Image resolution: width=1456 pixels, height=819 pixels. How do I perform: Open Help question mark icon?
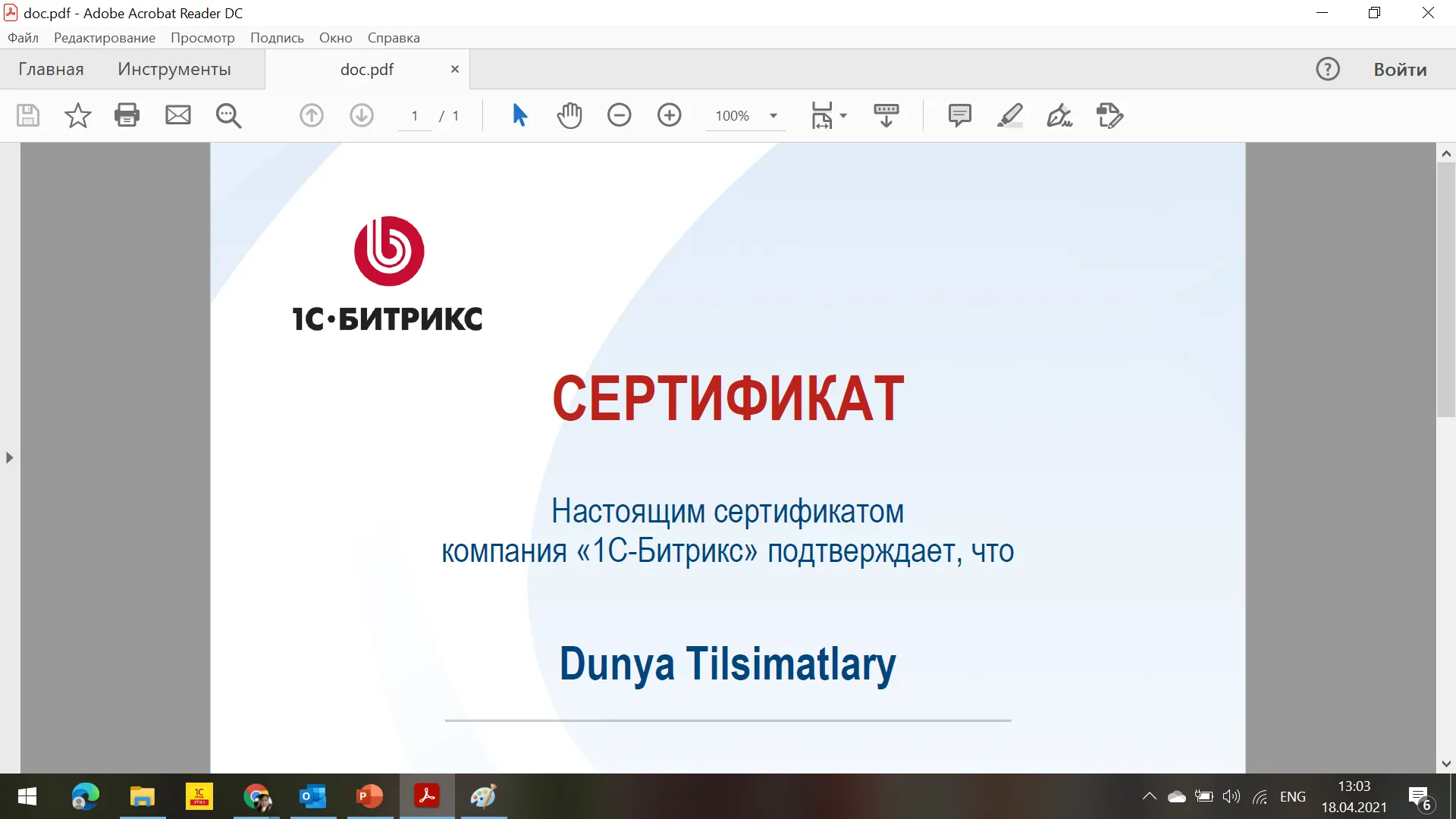(1328, 69)
